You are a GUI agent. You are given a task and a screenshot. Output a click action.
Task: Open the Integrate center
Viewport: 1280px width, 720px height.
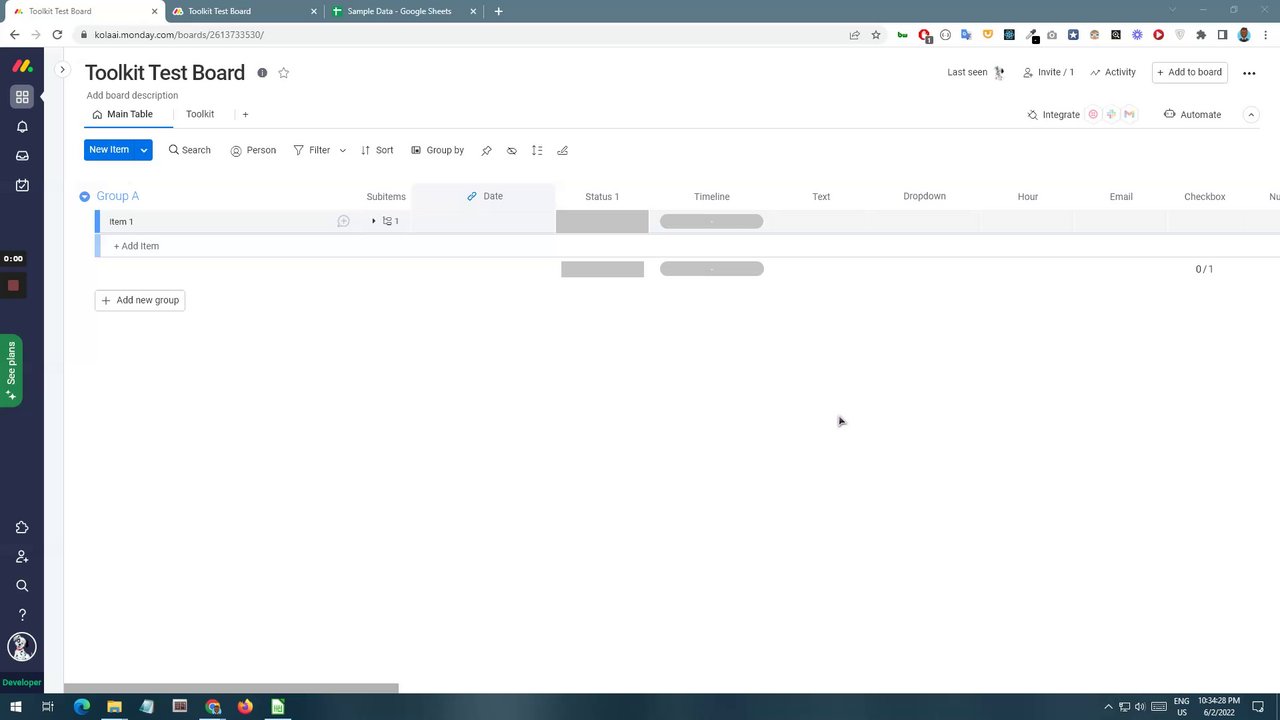[1053, 115]
